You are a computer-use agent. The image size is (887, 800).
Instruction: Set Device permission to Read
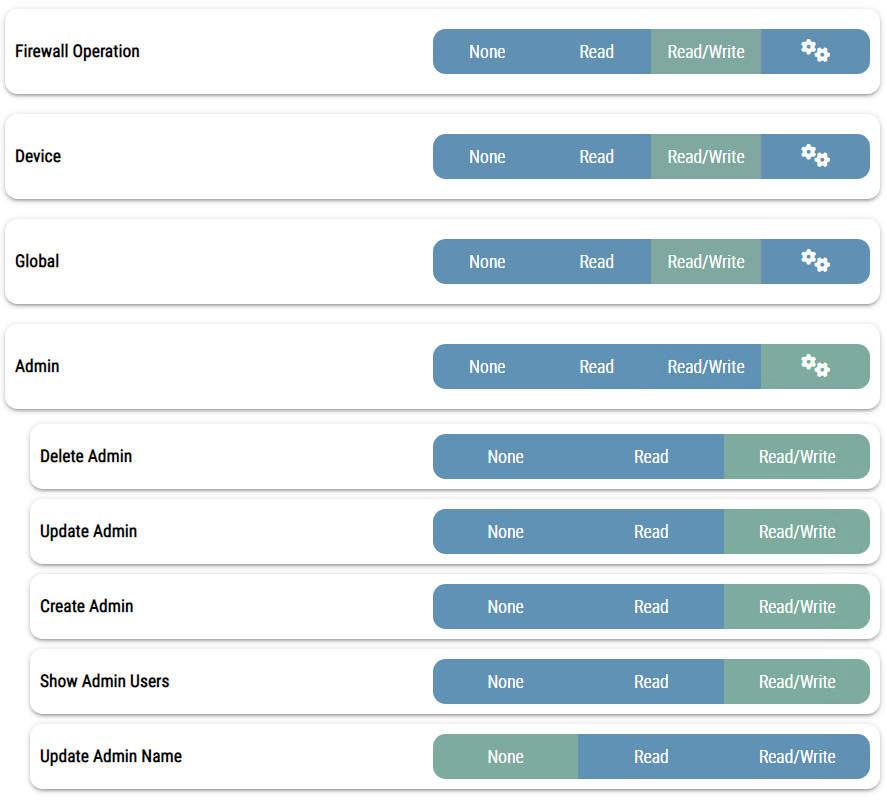pos(596,157)
